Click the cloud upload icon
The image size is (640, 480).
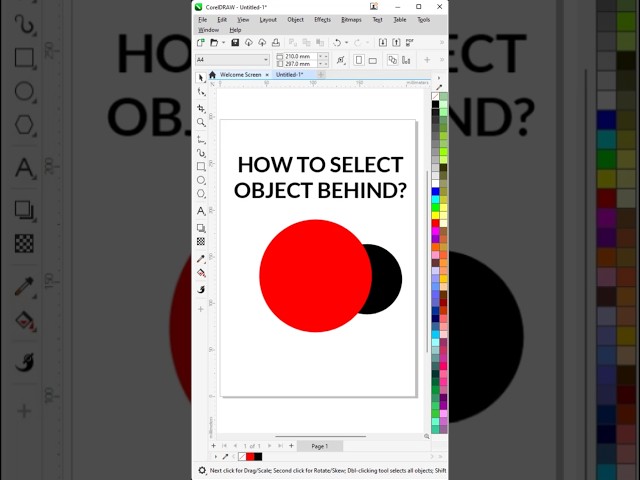[262, 42]
